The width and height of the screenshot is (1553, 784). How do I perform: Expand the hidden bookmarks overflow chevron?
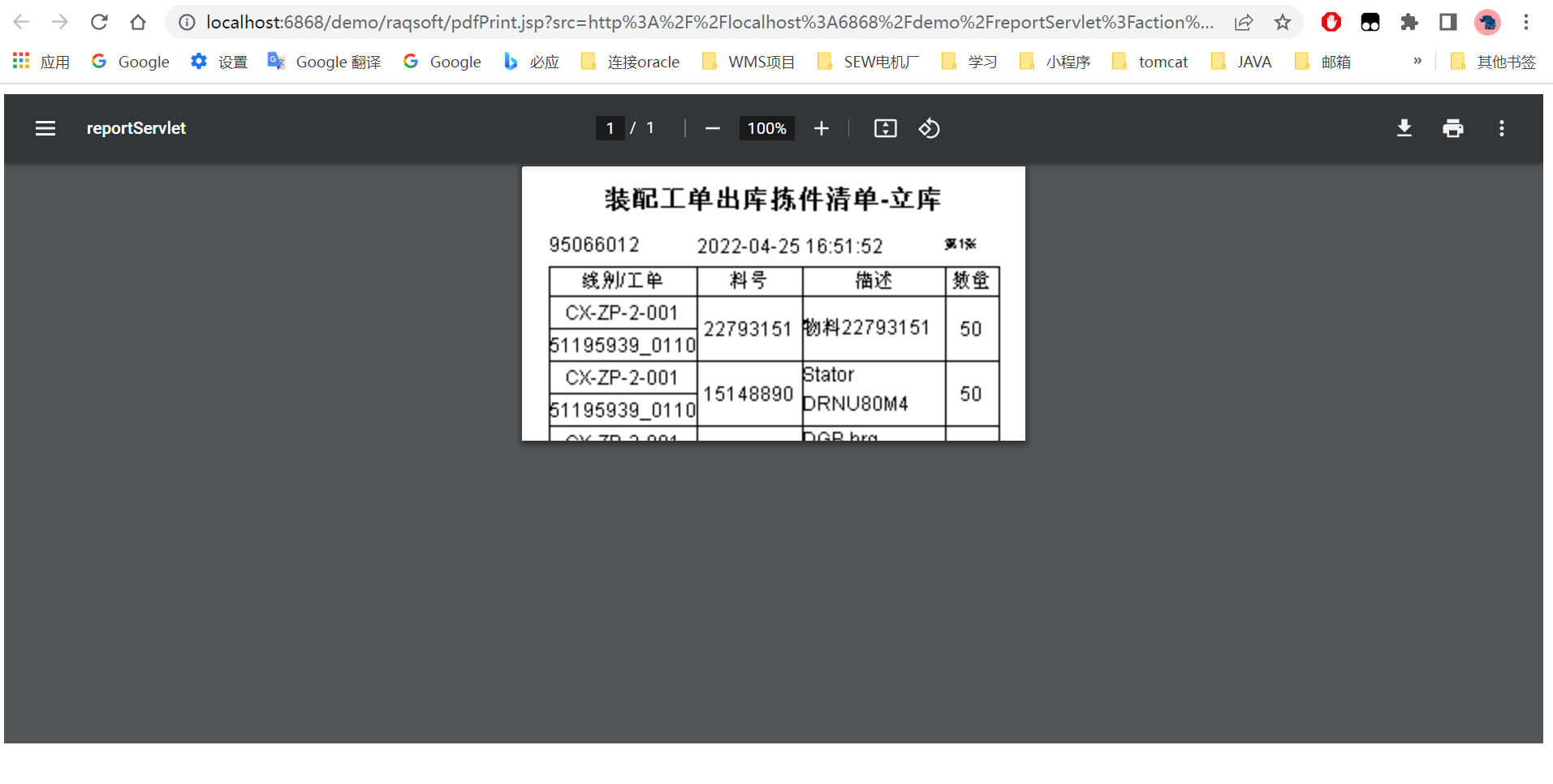click(x=1417, y=61)
